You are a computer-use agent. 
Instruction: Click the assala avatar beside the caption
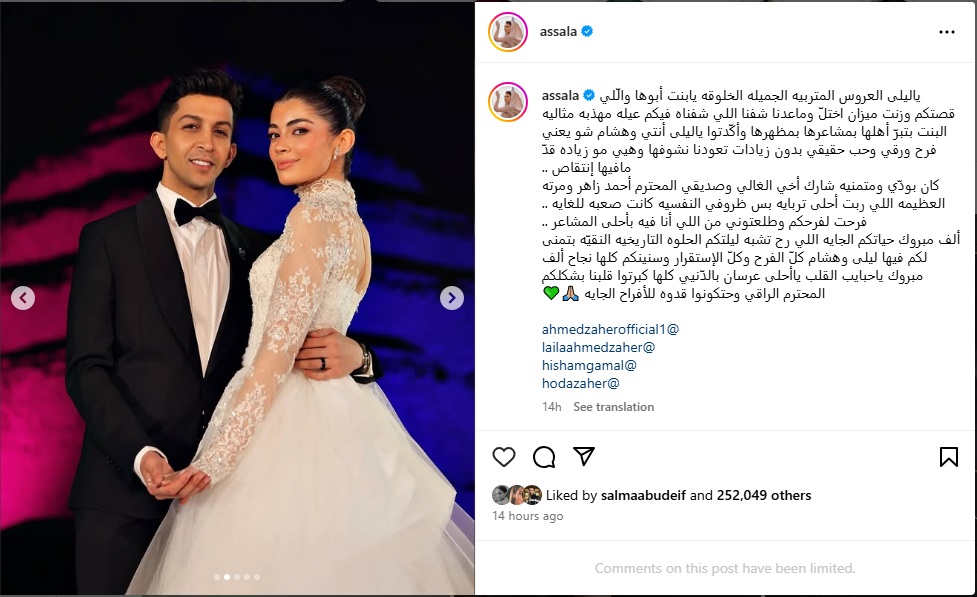[x=508, y=102]
